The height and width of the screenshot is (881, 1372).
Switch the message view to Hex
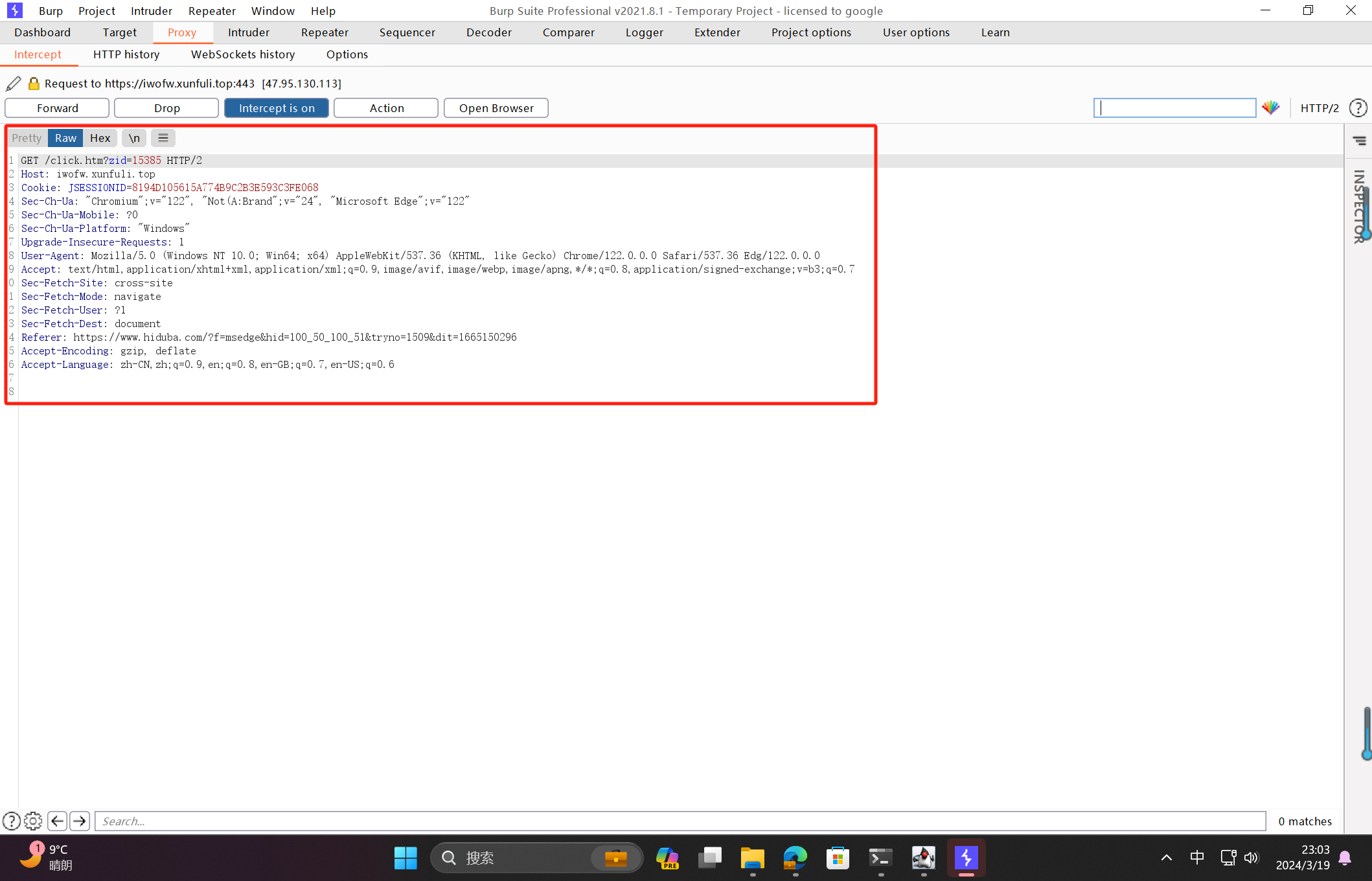pos(100,138)
